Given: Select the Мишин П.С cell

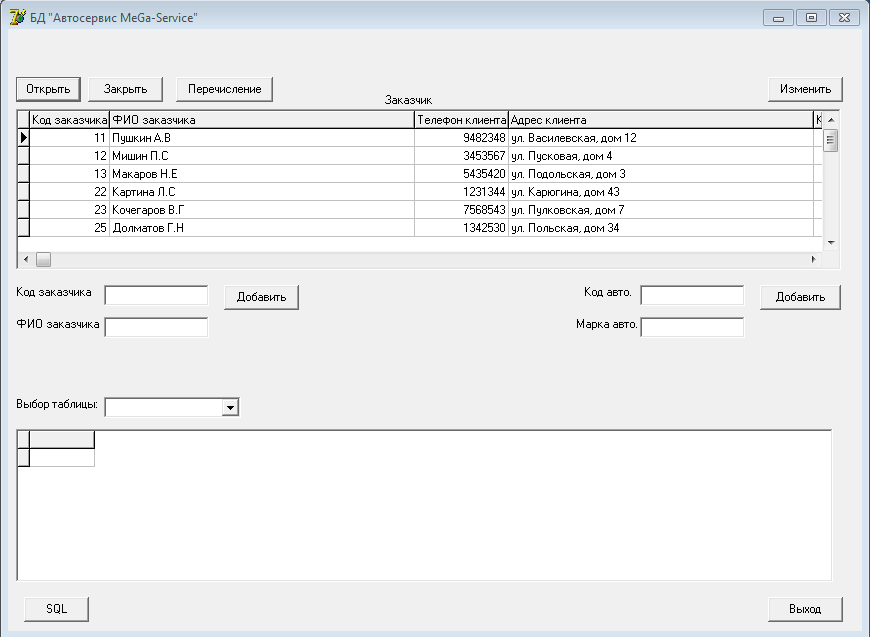Looking at the screenshot, I should click(x=262, y=156).
